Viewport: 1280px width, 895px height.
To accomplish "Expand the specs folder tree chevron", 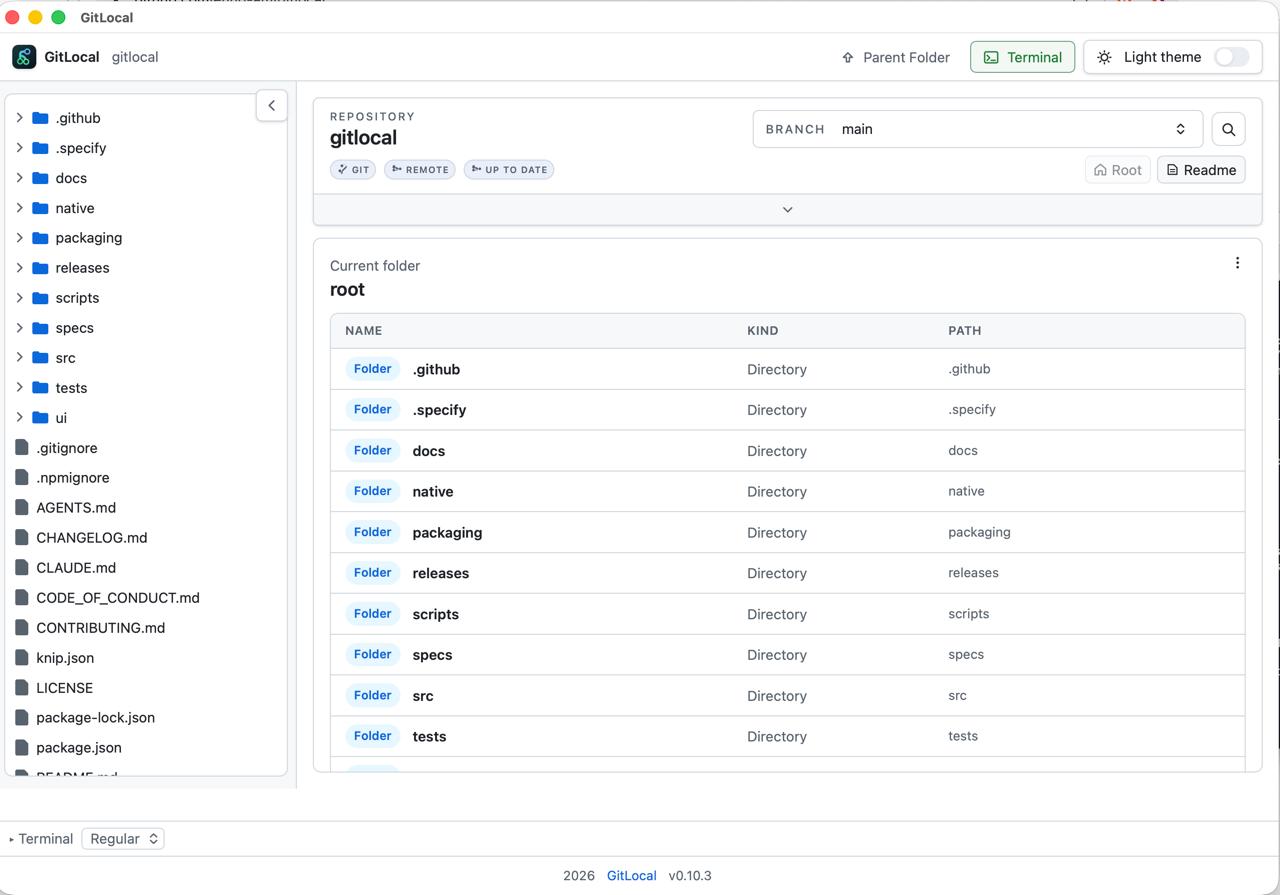I will coord(19,328).
